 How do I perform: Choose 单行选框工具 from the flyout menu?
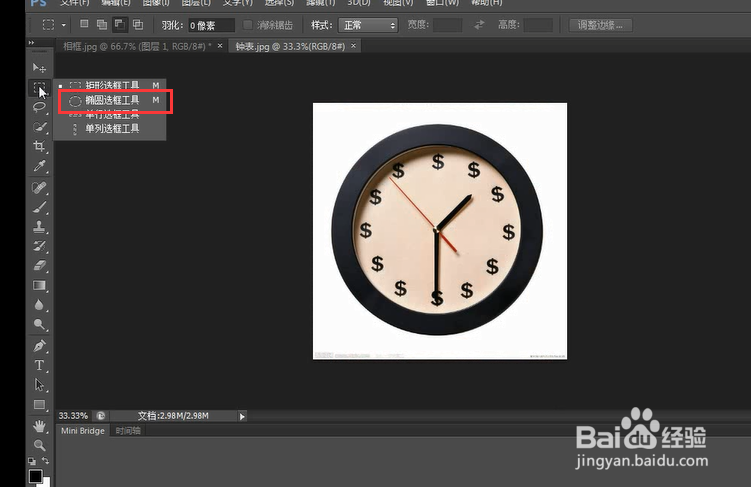pyautogui.click(x=110, y=114)
